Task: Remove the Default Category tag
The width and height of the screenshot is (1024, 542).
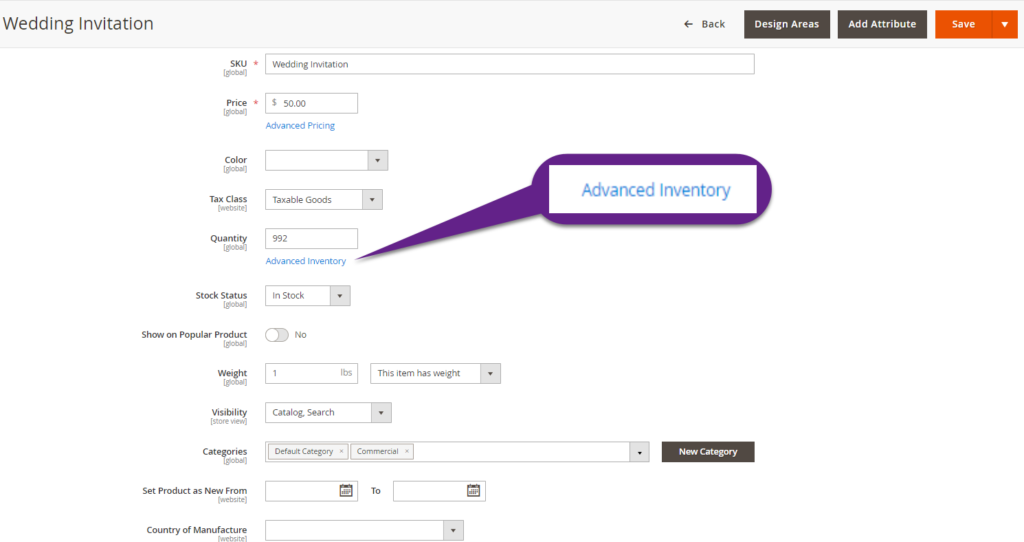Action: pos(341,452)
